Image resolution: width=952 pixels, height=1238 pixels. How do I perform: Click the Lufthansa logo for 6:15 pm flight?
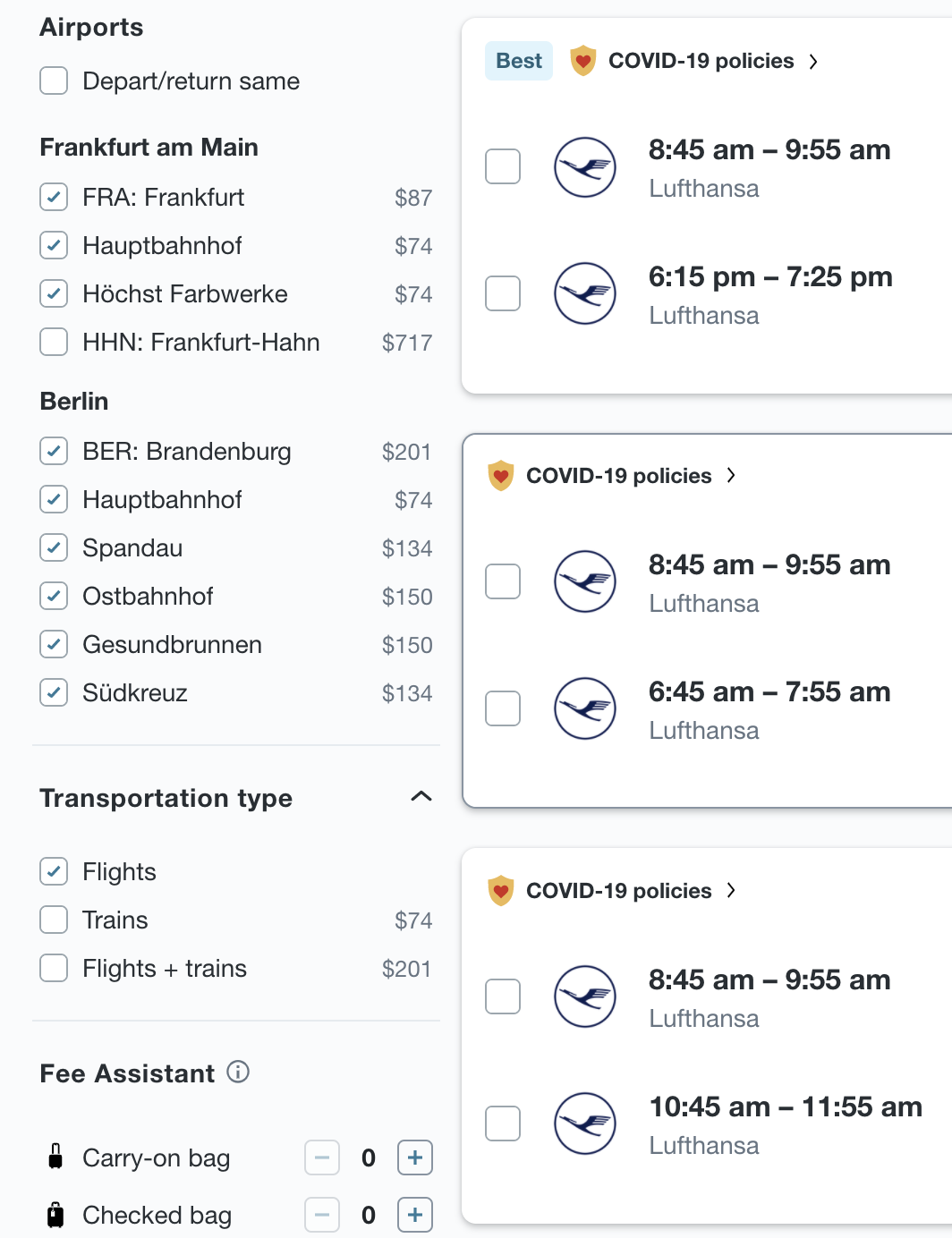(585, 293)
